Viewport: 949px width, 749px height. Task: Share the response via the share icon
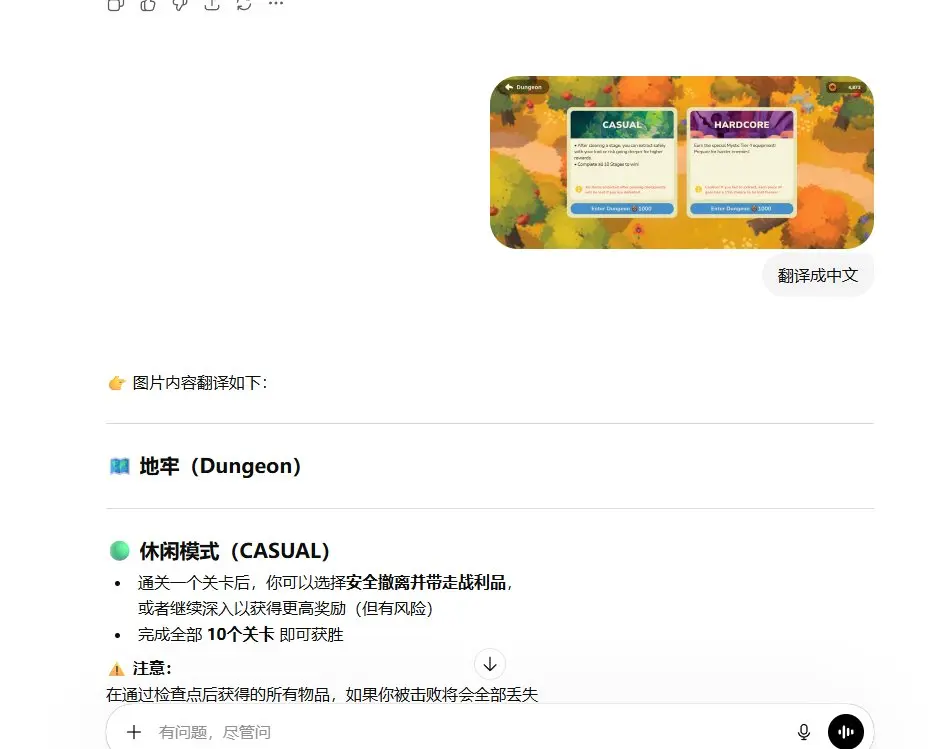212,4
